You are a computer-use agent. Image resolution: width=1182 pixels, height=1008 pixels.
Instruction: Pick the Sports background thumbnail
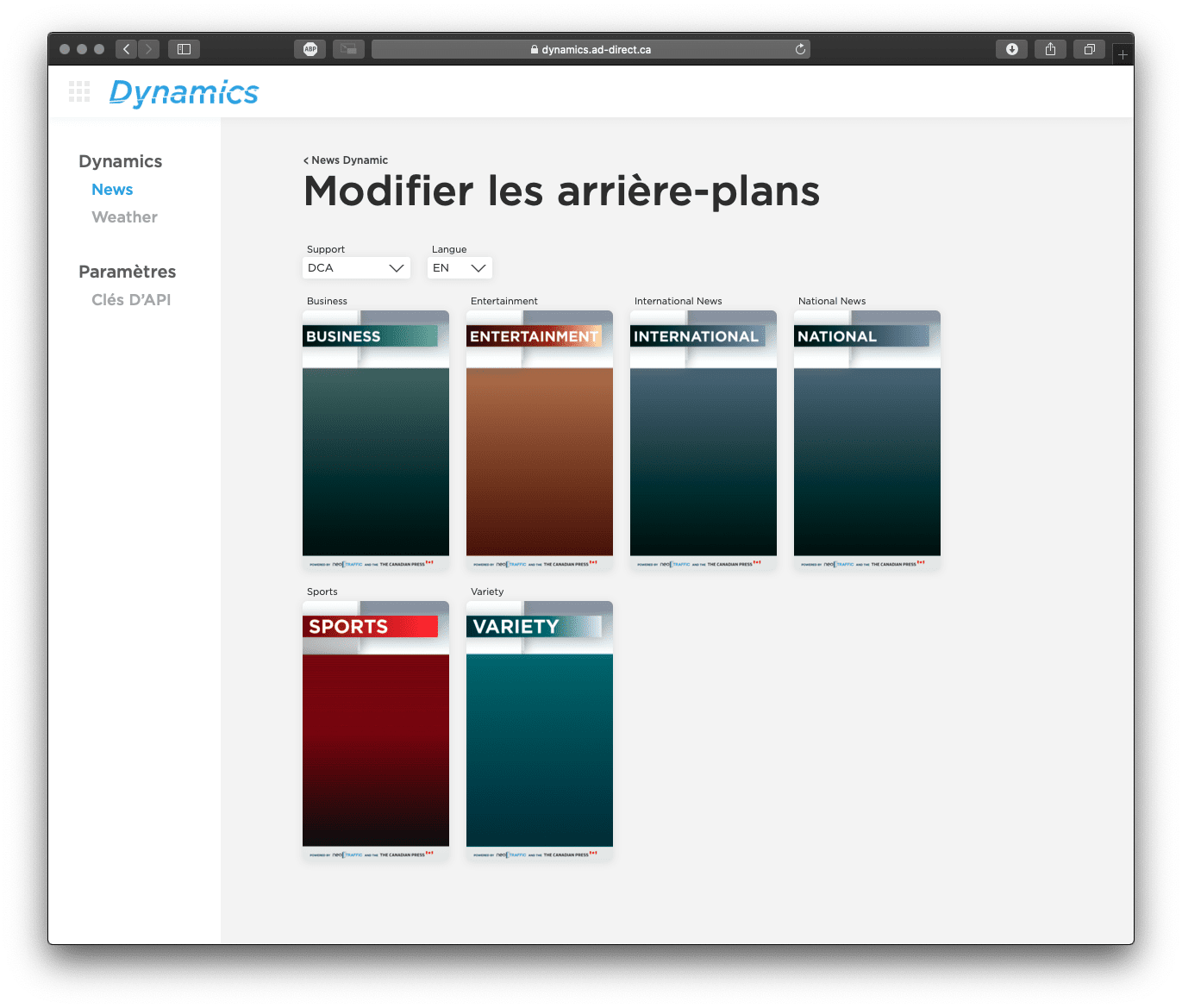coord(376,730)
